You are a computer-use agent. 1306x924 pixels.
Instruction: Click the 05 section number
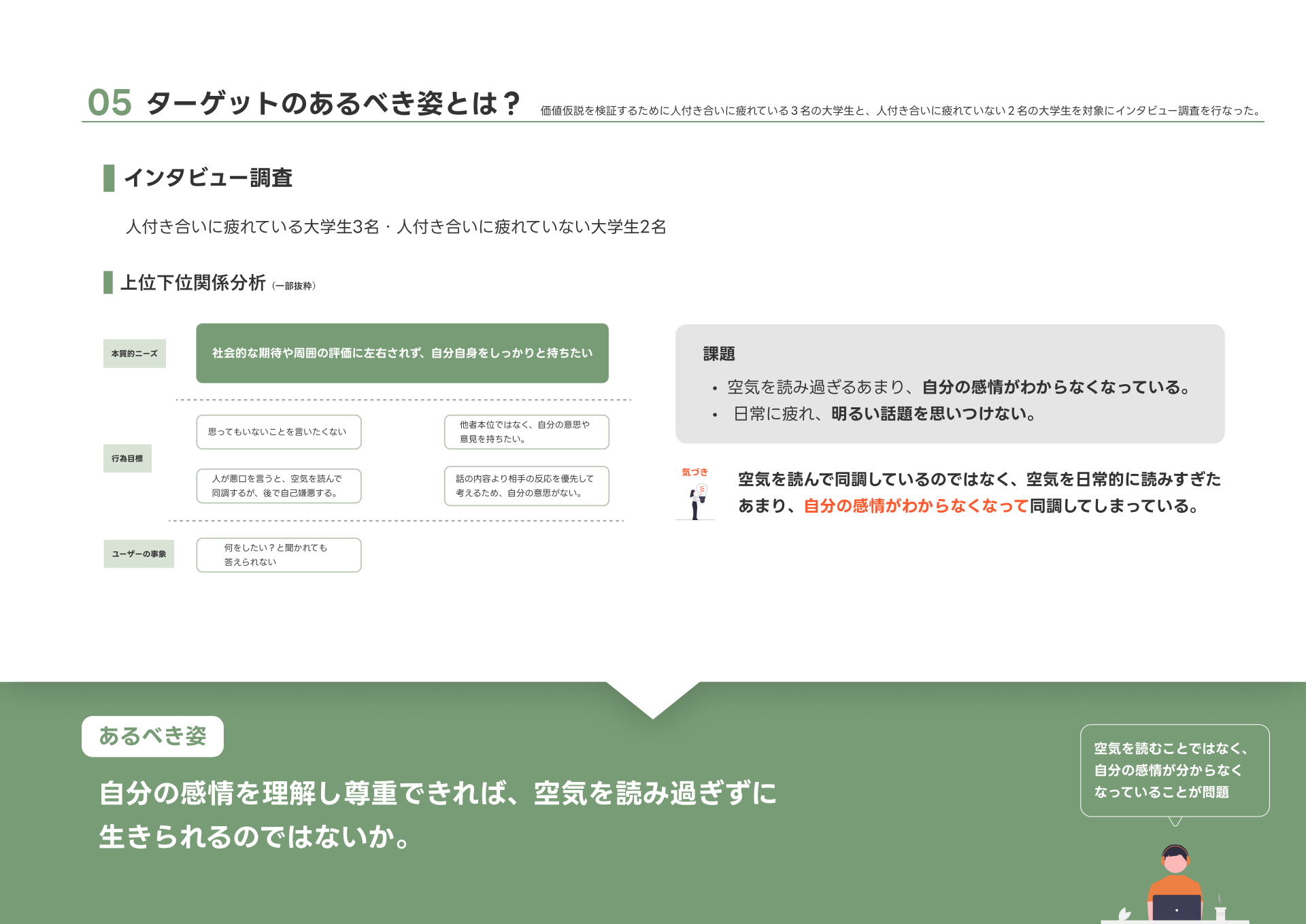[x=110, y=103]
